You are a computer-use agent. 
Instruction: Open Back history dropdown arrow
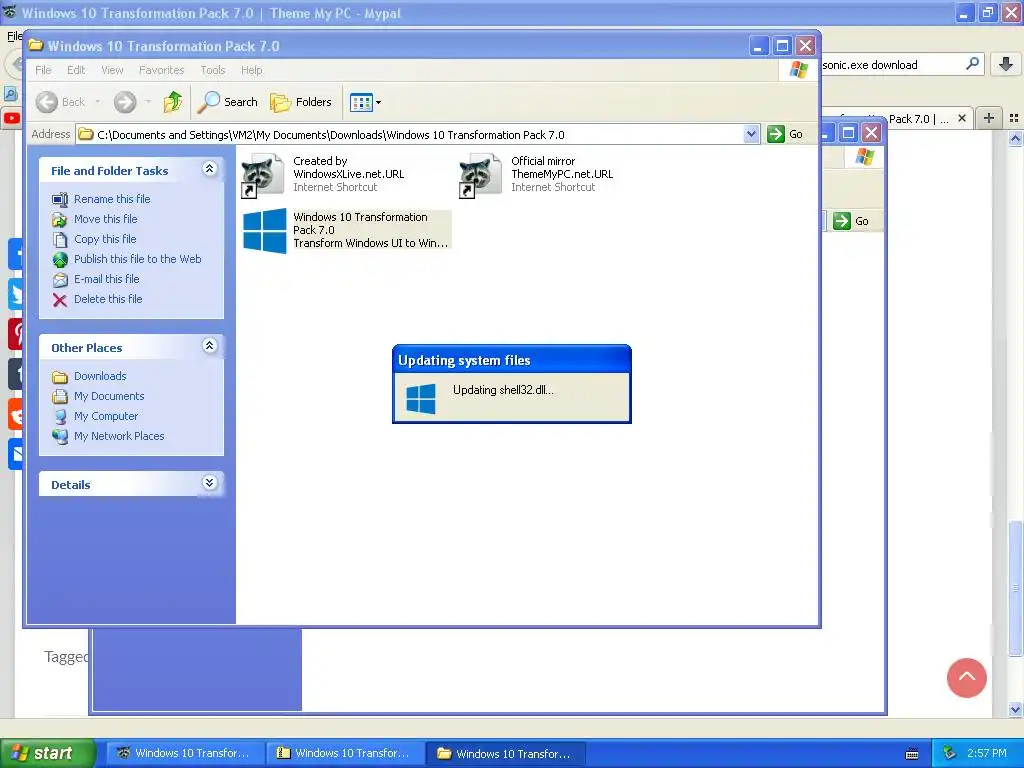coord(98,102)
